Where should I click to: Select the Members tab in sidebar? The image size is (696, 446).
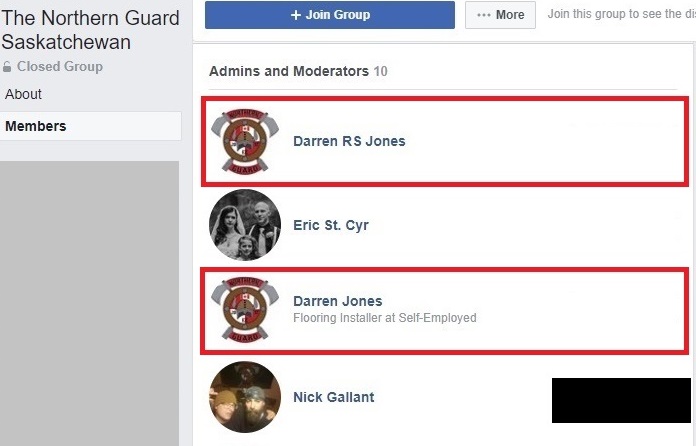tap(91, 126)
